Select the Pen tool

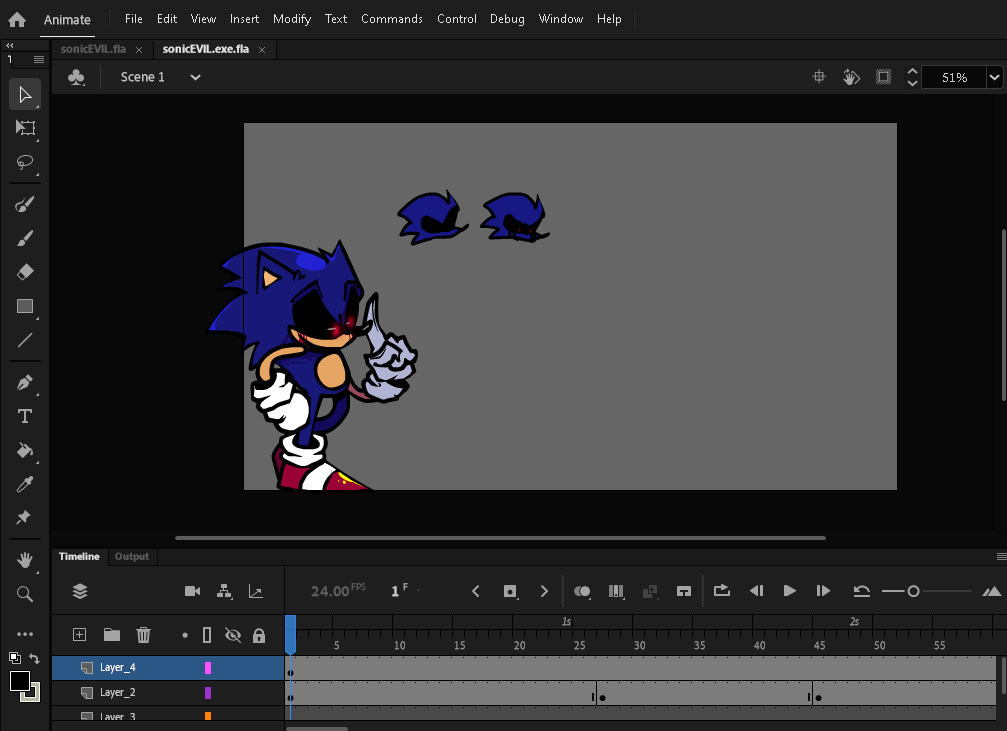point(24,382)
